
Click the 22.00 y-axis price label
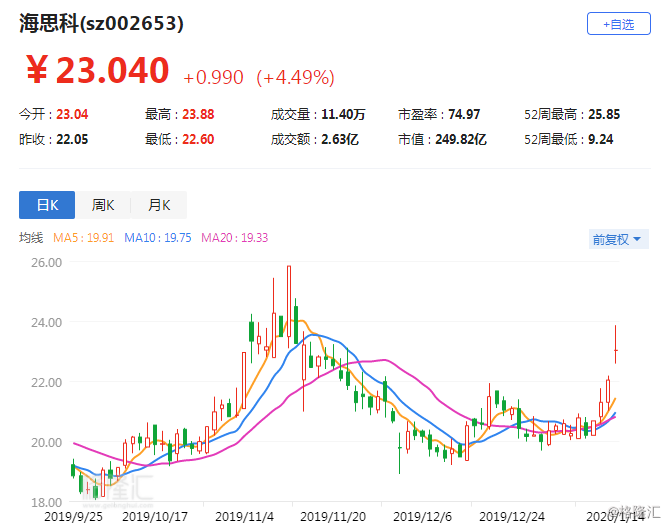[46, 382]
